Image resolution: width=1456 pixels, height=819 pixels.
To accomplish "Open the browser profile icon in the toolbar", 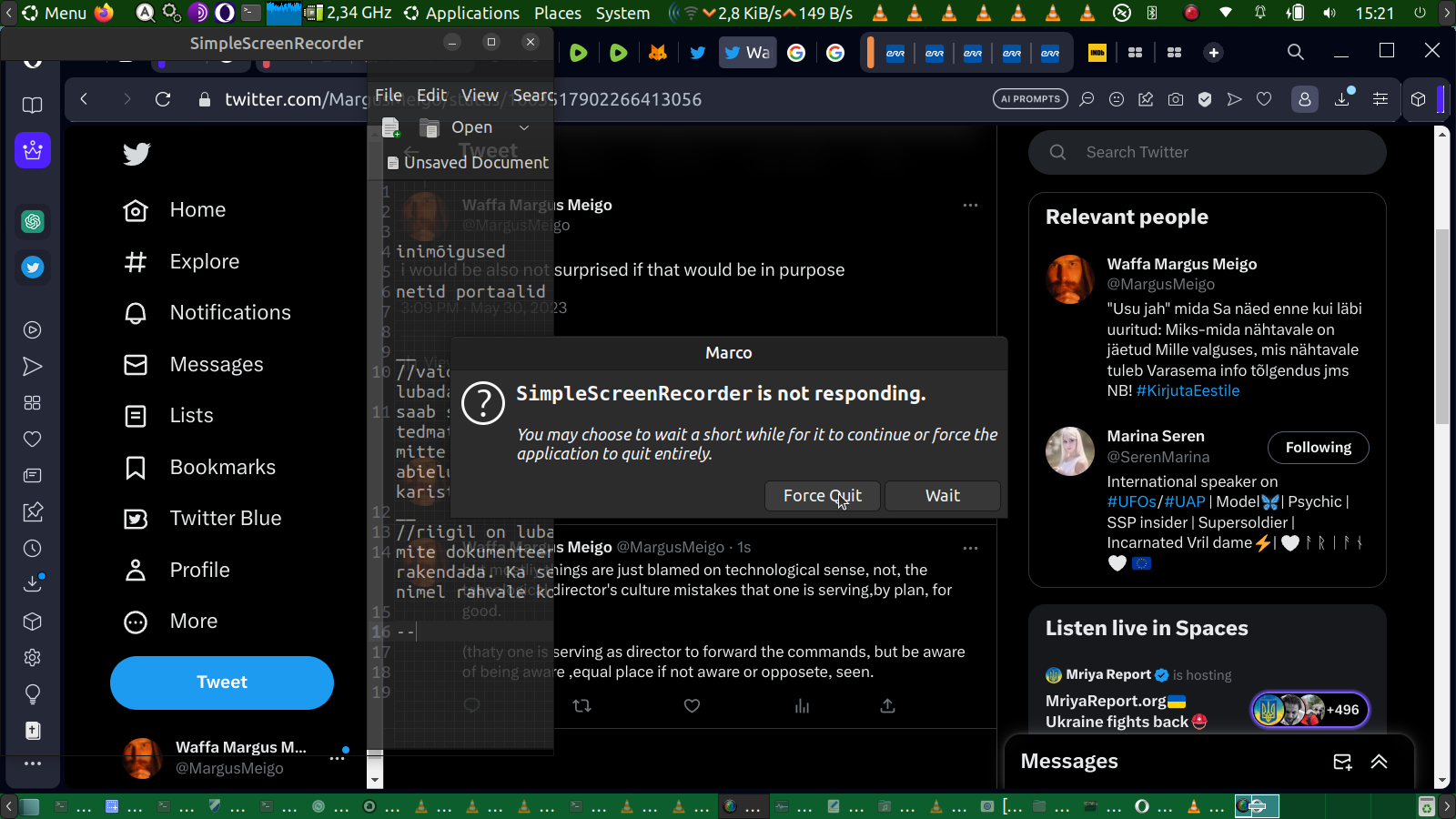I will pyautogui.click(x=1305, y=99).
